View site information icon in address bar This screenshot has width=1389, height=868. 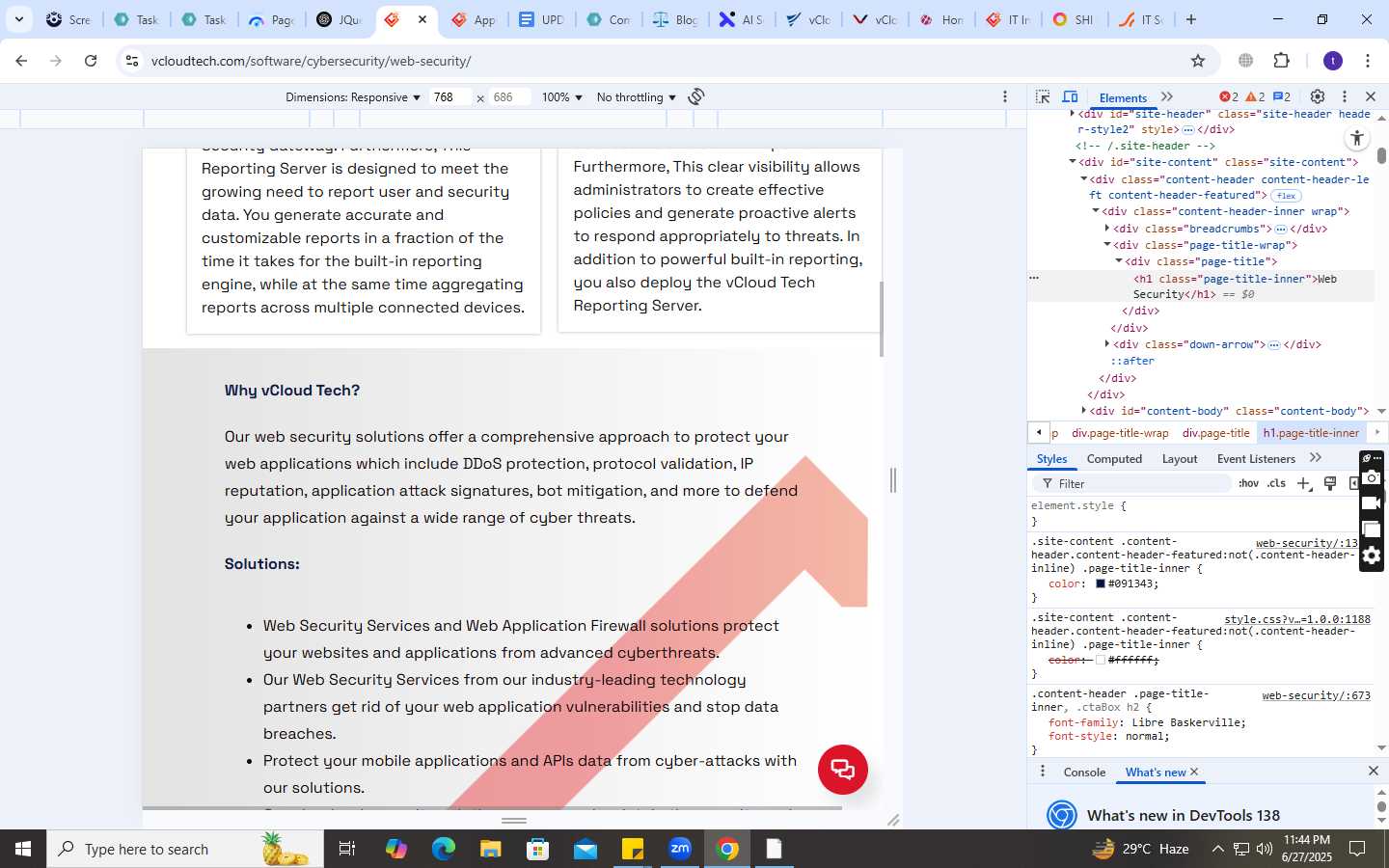pyautogui.click(x=132, y=61)
